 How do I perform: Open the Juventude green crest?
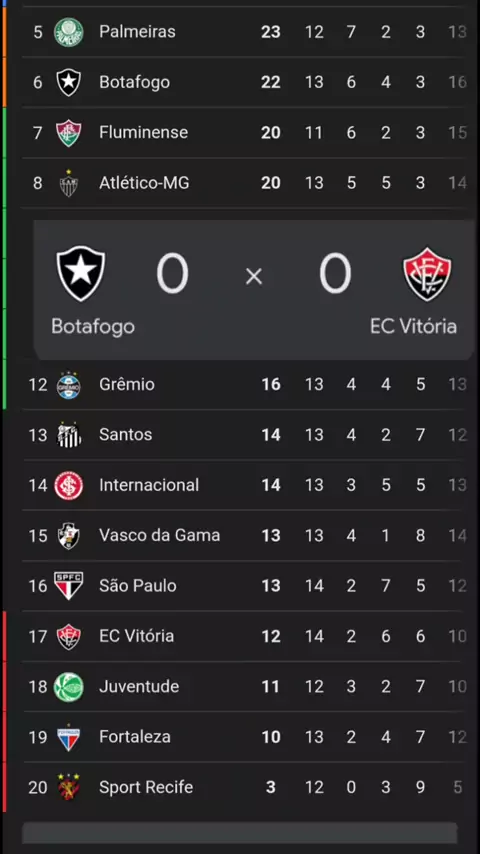click(x=69, y=687)
